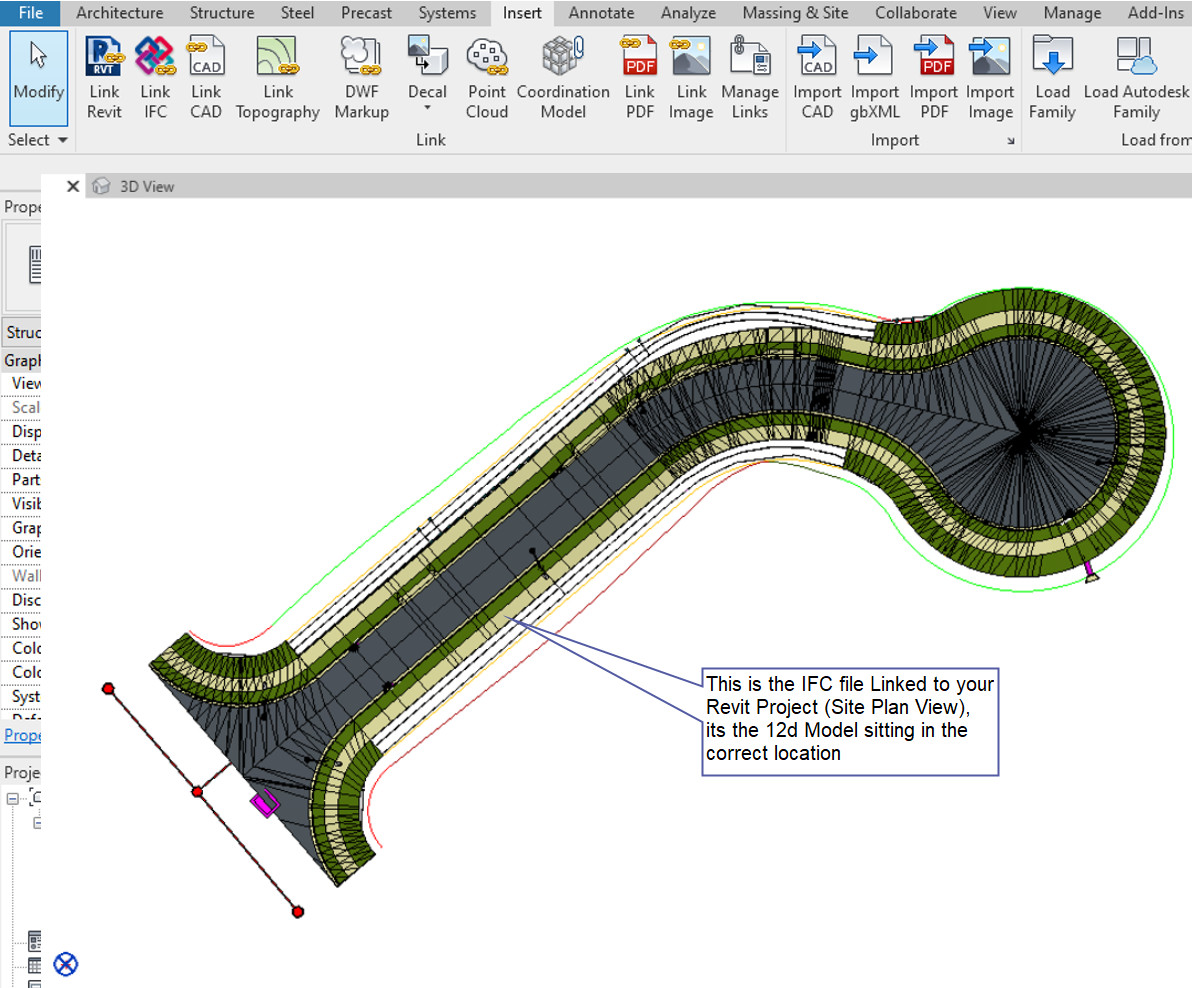Switch to the Annotate ribbon tab
Image resolution: width=1192 pixels, height=988 pixels.
point(601,13)
